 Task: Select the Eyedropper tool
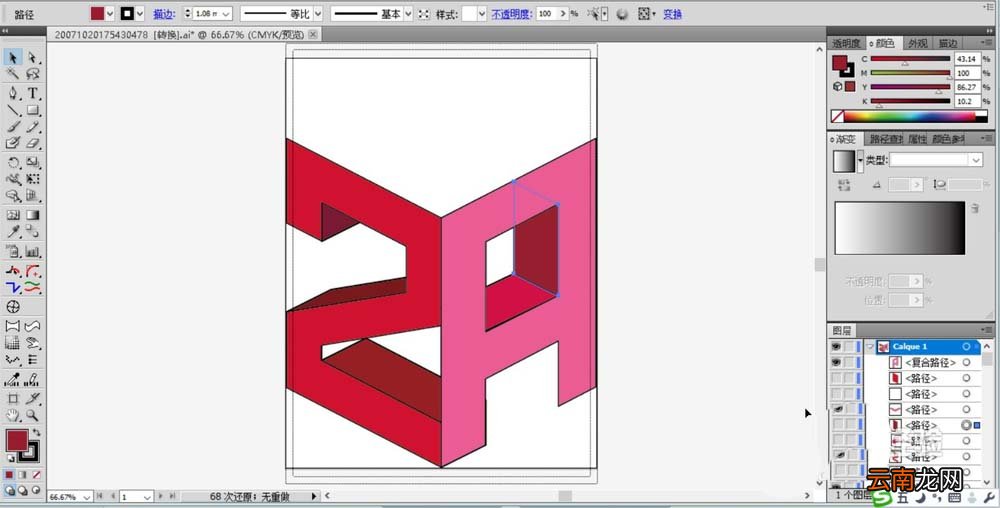point(13,231)
